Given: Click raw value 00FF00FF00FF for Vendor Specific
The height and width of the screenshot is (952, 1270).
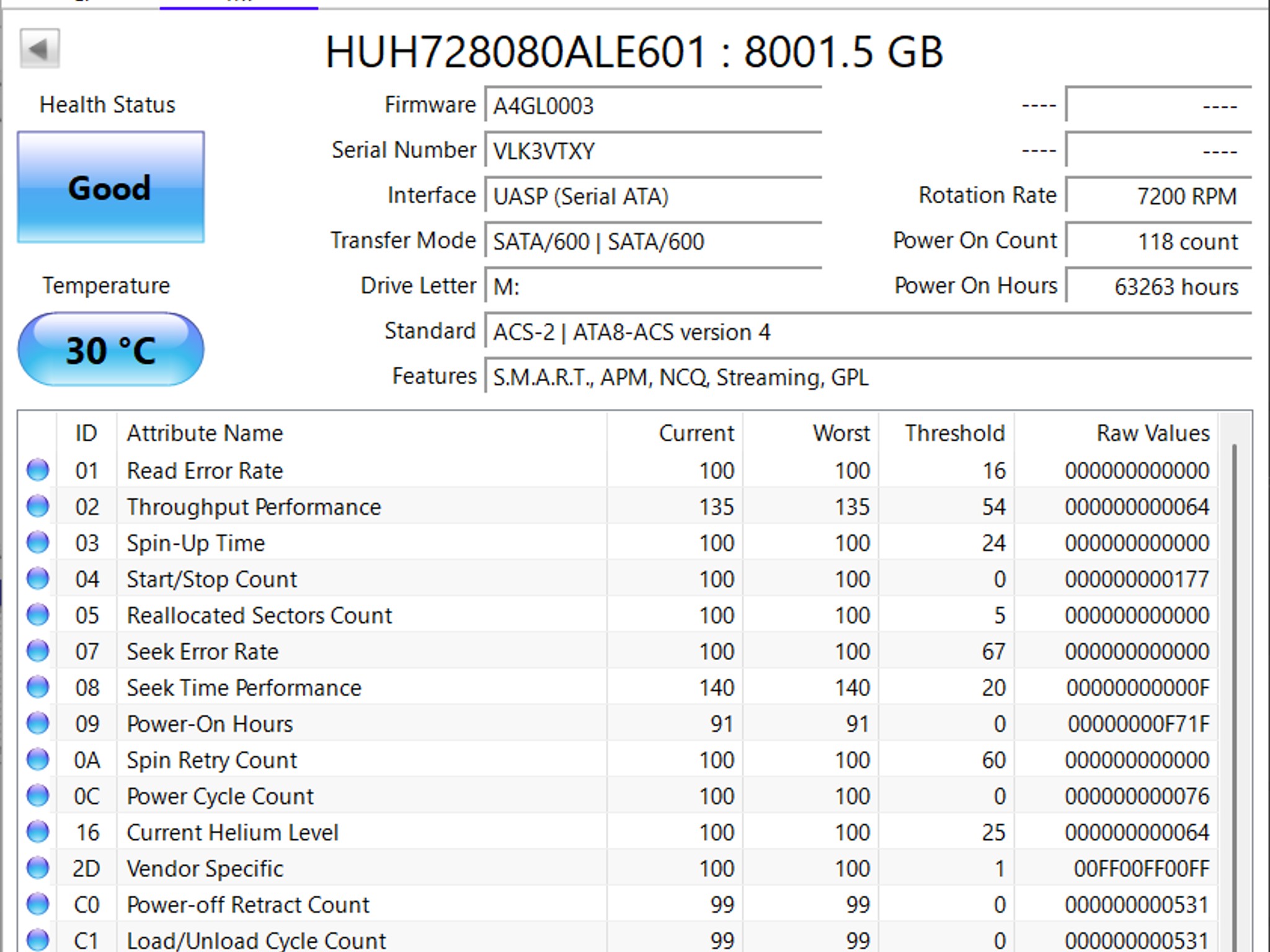Looking at the screenshot, I should pos(1142,869).
